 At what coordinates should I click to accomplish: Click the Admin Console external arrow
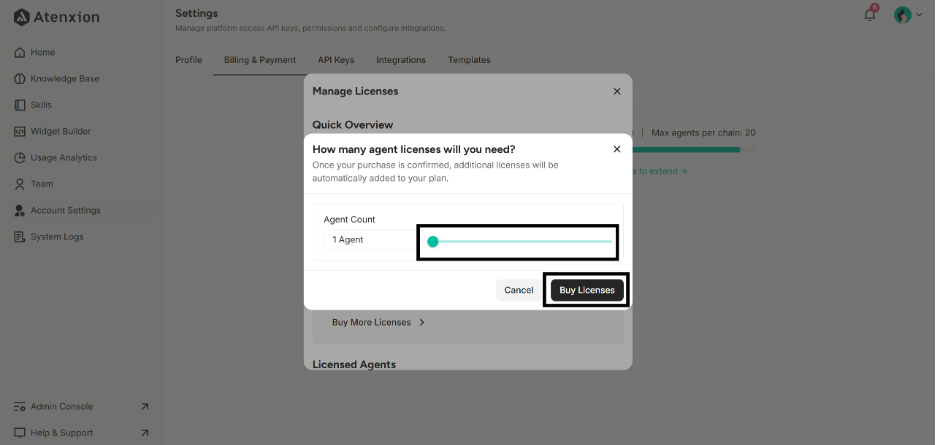coord(144,406)
